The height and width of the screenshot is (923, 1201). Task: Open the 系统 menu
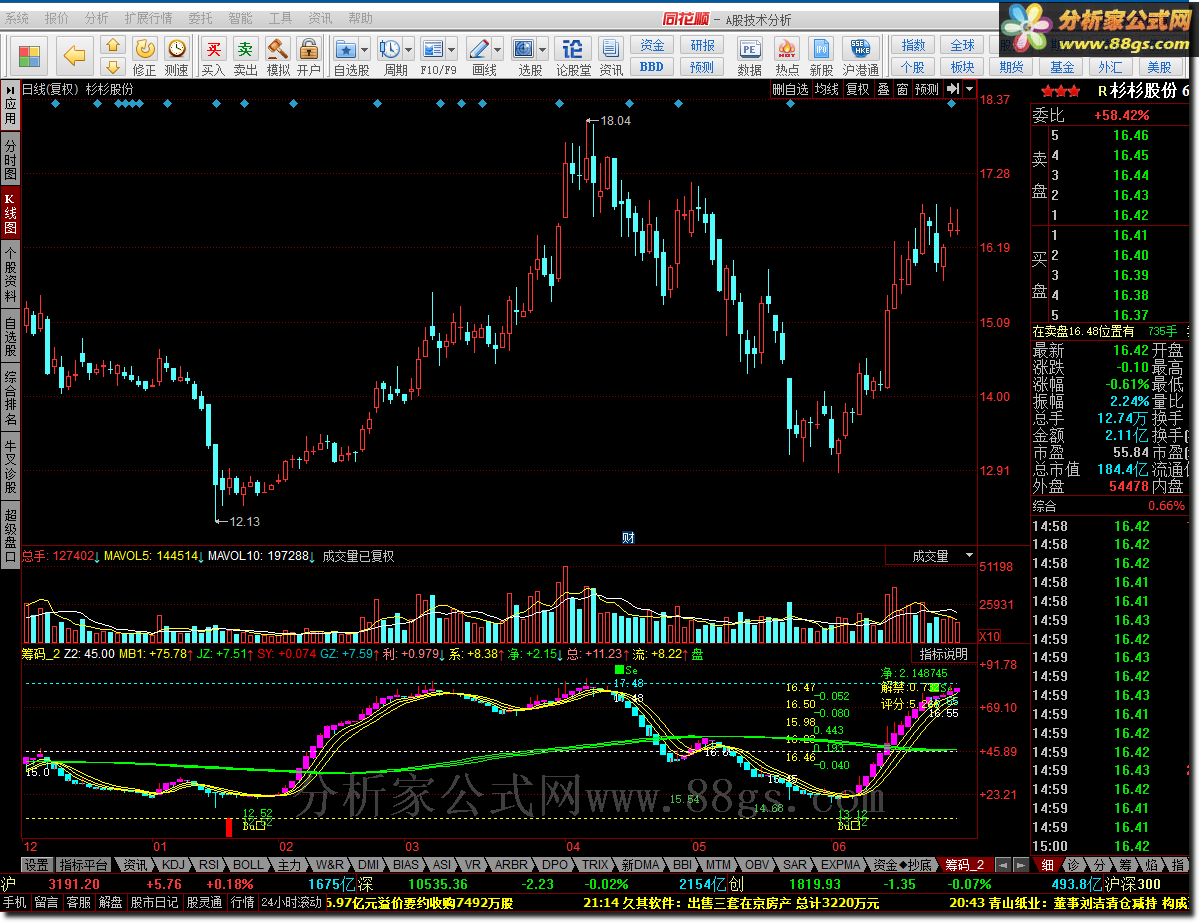pos(17,18)
